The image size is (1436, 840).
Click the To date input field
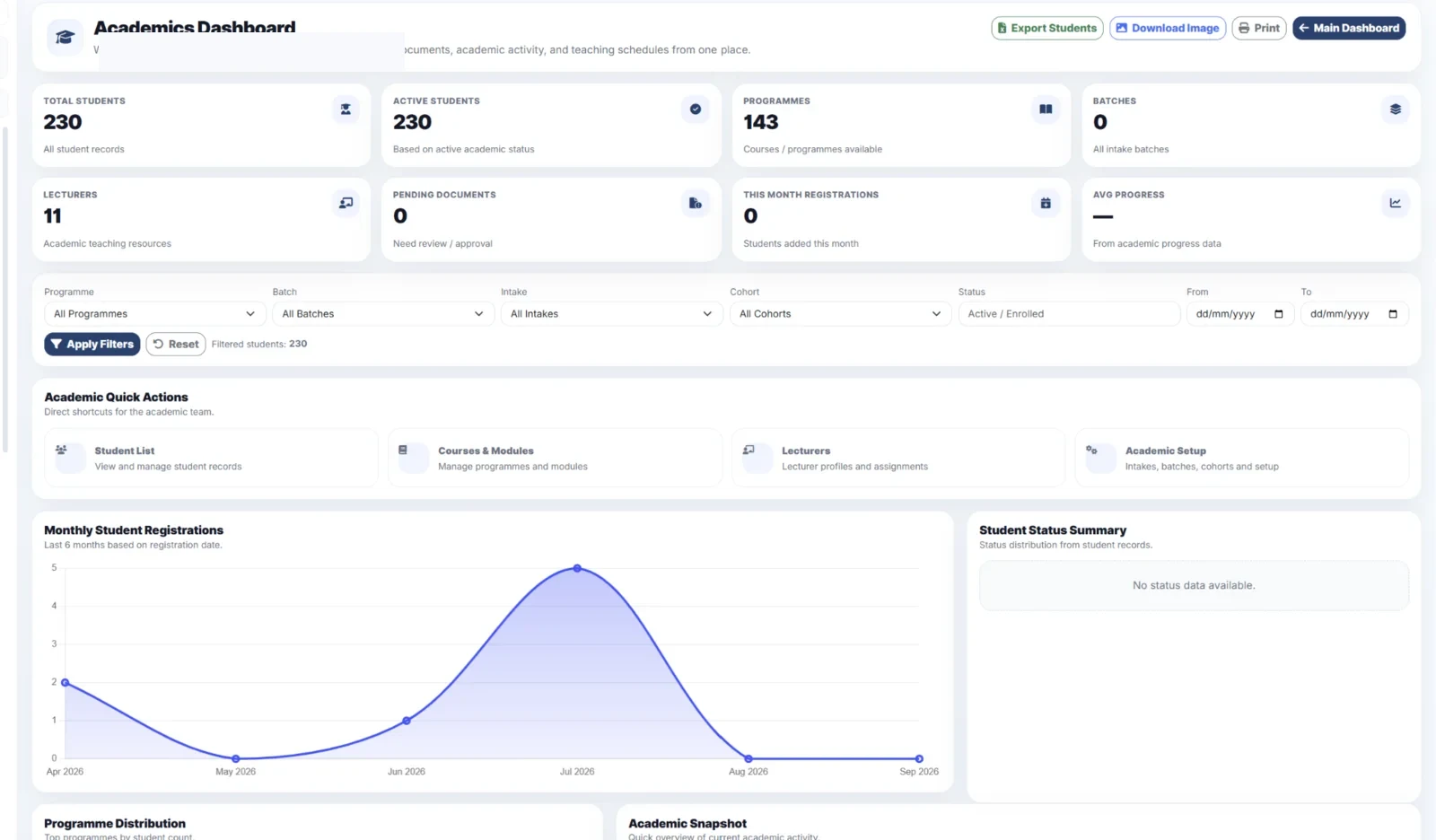pos(1354,314)
